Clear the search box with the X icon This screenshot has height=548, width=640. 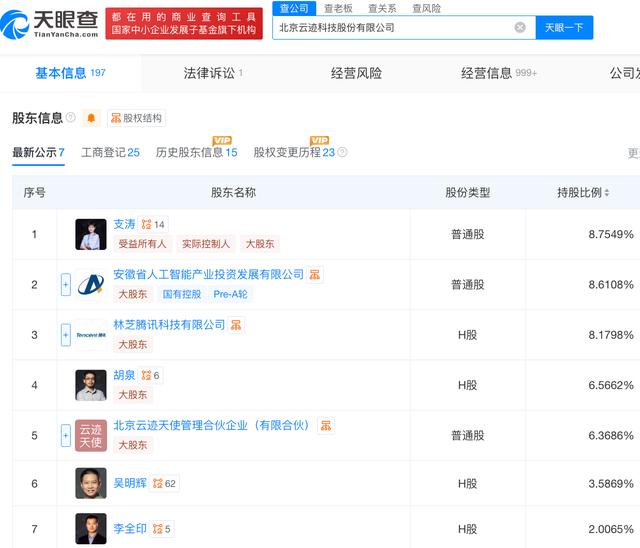(x=520, y=28)
